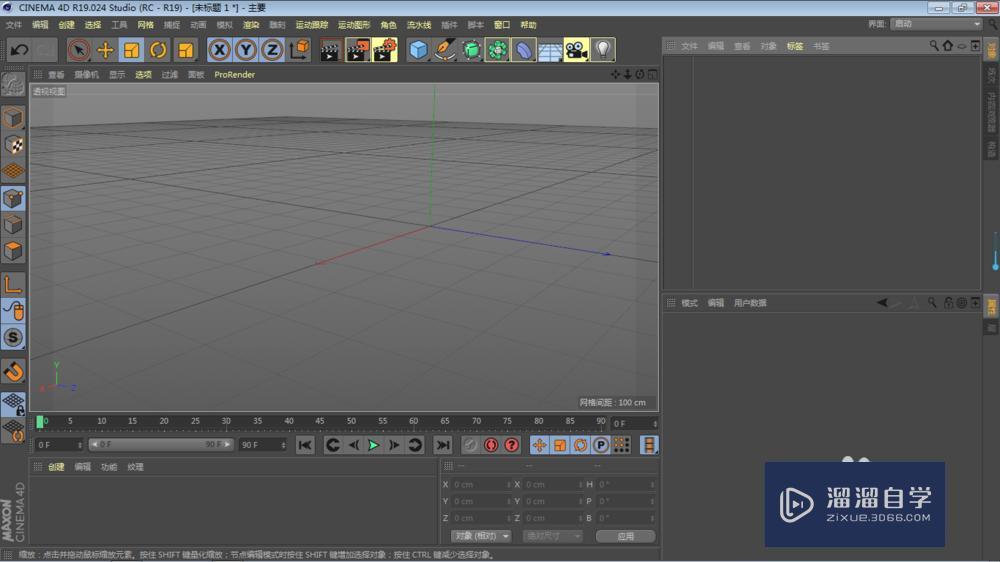The width and height of the screenshot is (1000, 562).
Task: Toggle the Z axis lock
Action: coord(271,50)
